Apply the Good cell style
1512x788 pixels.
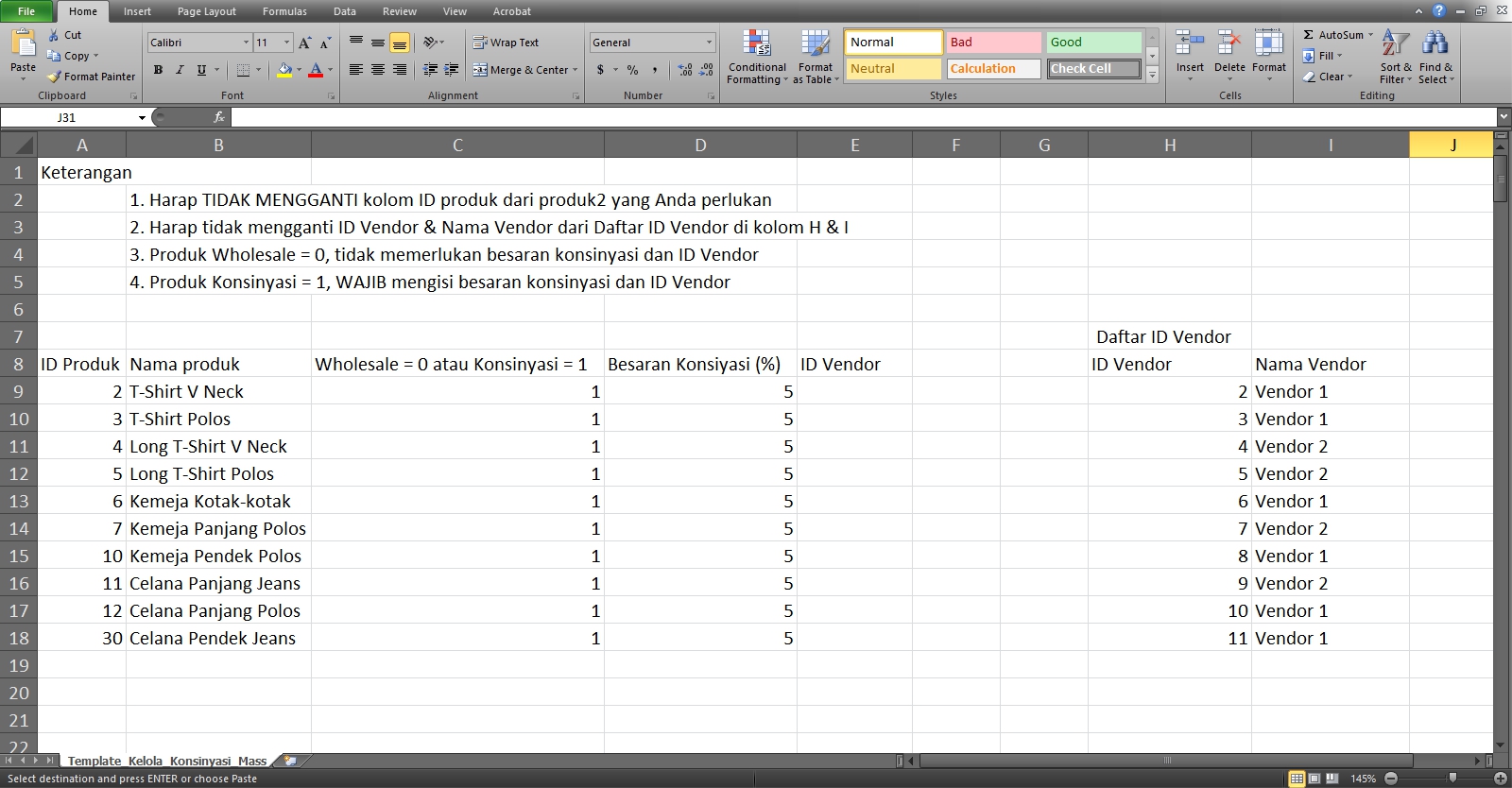(x=1093, y=43)
